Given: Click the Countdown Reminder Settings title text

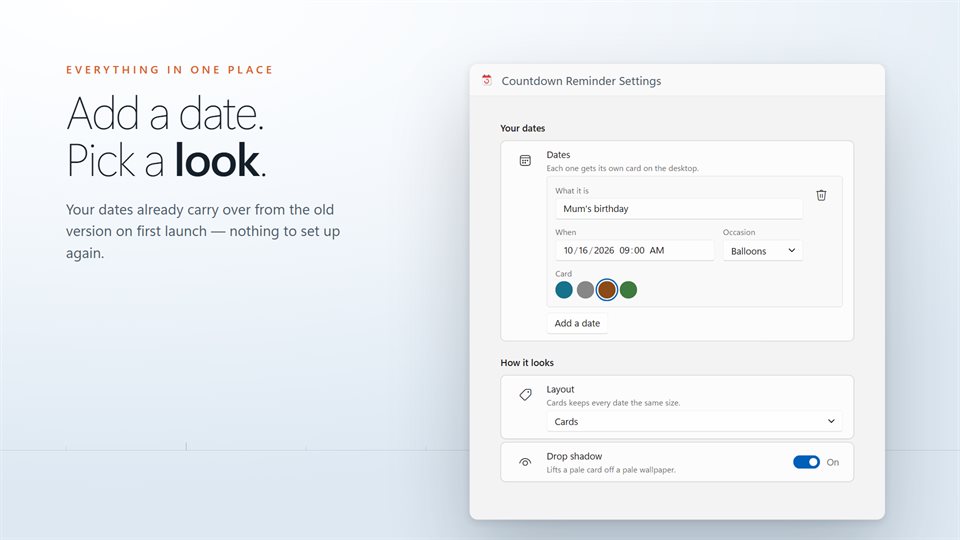Looking at the screenshot, I should (581, 81).
